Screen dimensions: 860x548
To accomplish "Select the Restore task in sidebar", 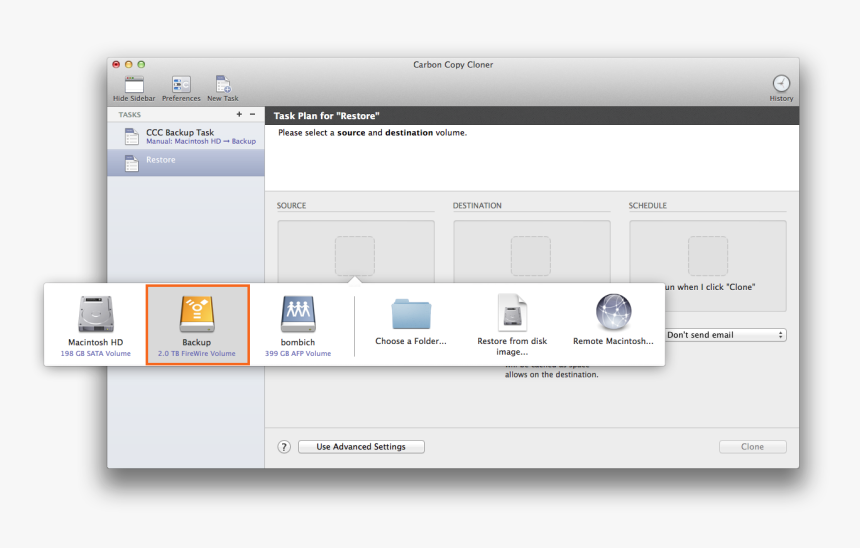I will 186,163.
